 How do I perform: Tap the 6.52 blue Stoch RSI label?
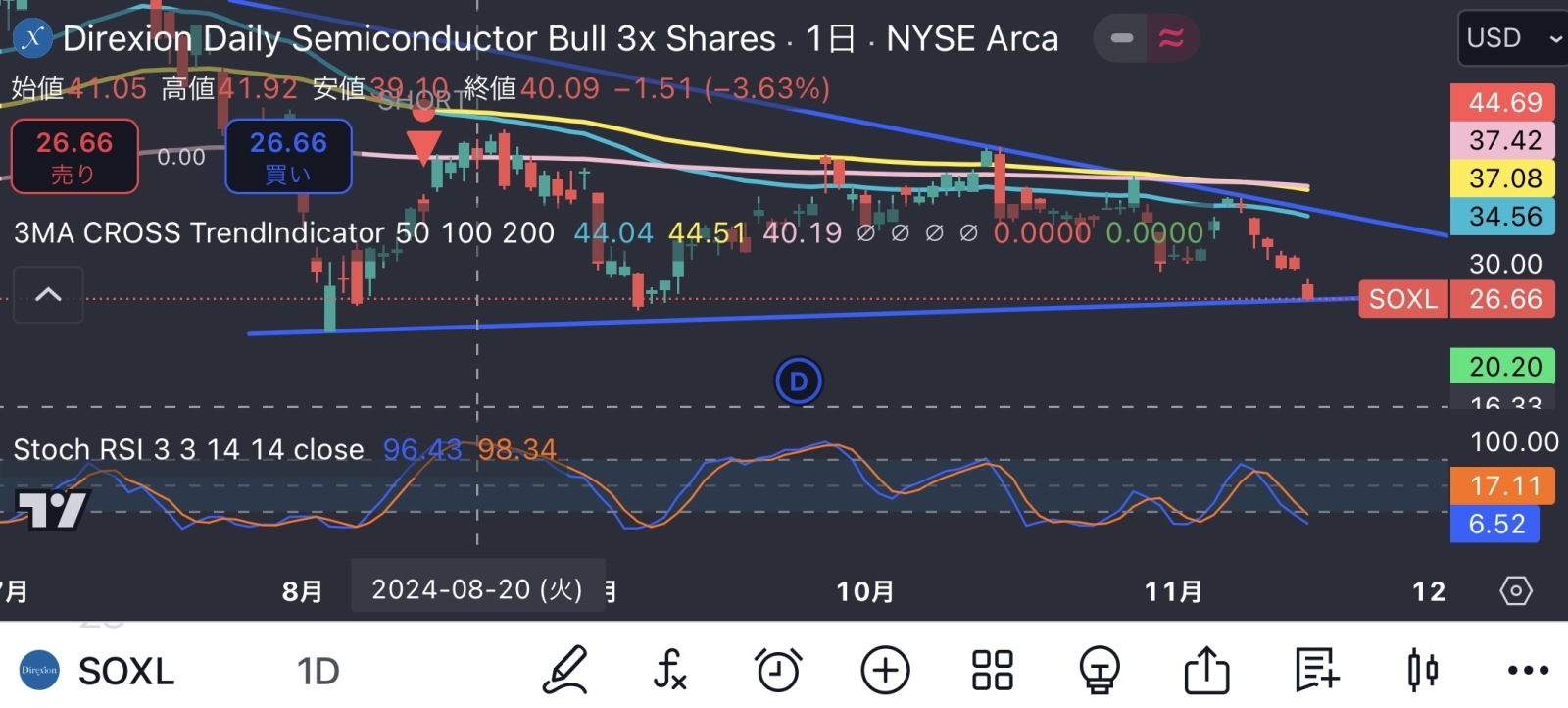[1495, 524]
